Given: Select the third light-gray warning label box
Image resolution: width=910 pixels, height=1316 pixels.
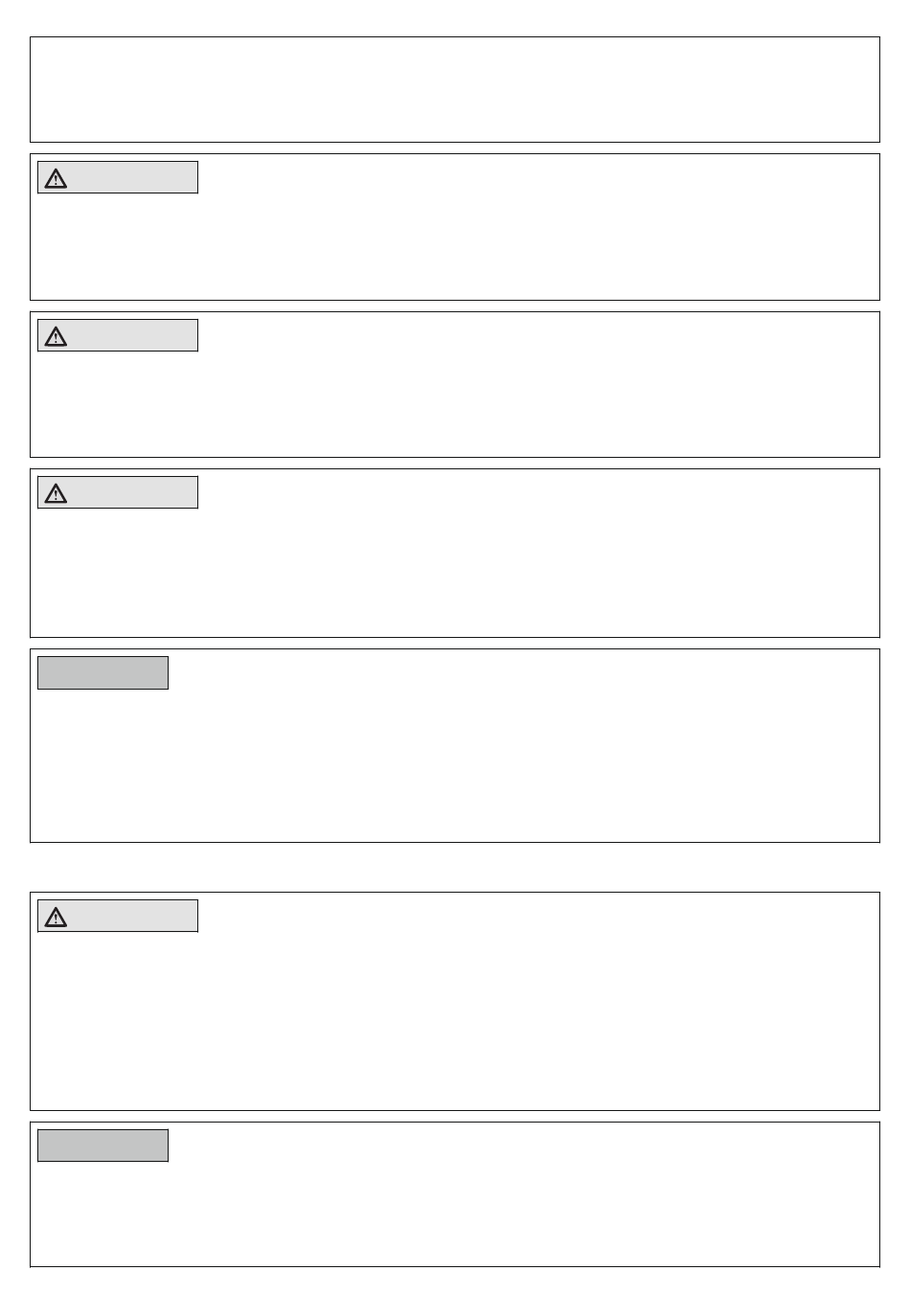Looking at the screenshot, I should click(x=118, y=492).
